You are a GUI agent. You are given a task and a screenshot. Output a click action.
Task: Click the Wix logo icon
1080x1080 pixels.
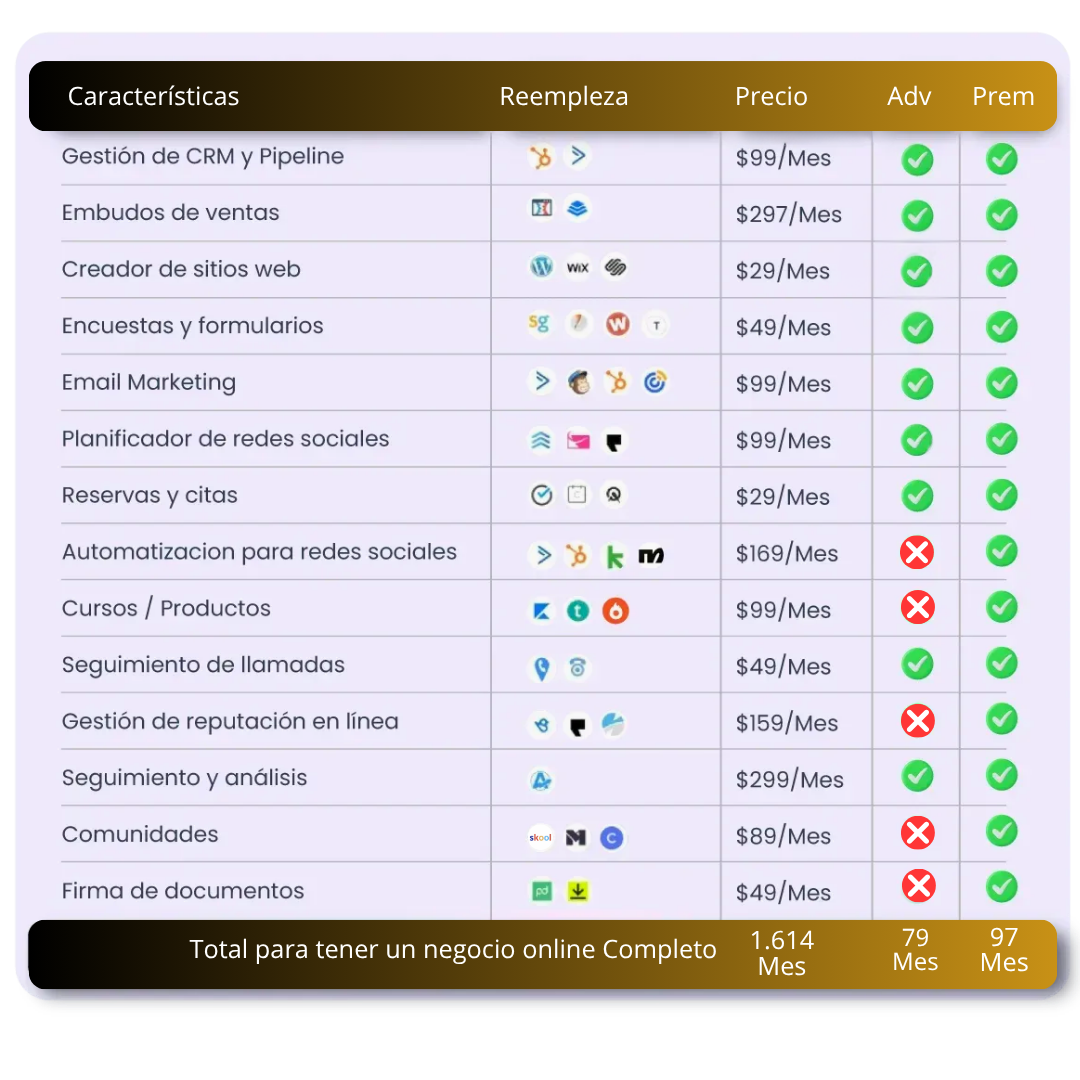click(x=578, y=267)
